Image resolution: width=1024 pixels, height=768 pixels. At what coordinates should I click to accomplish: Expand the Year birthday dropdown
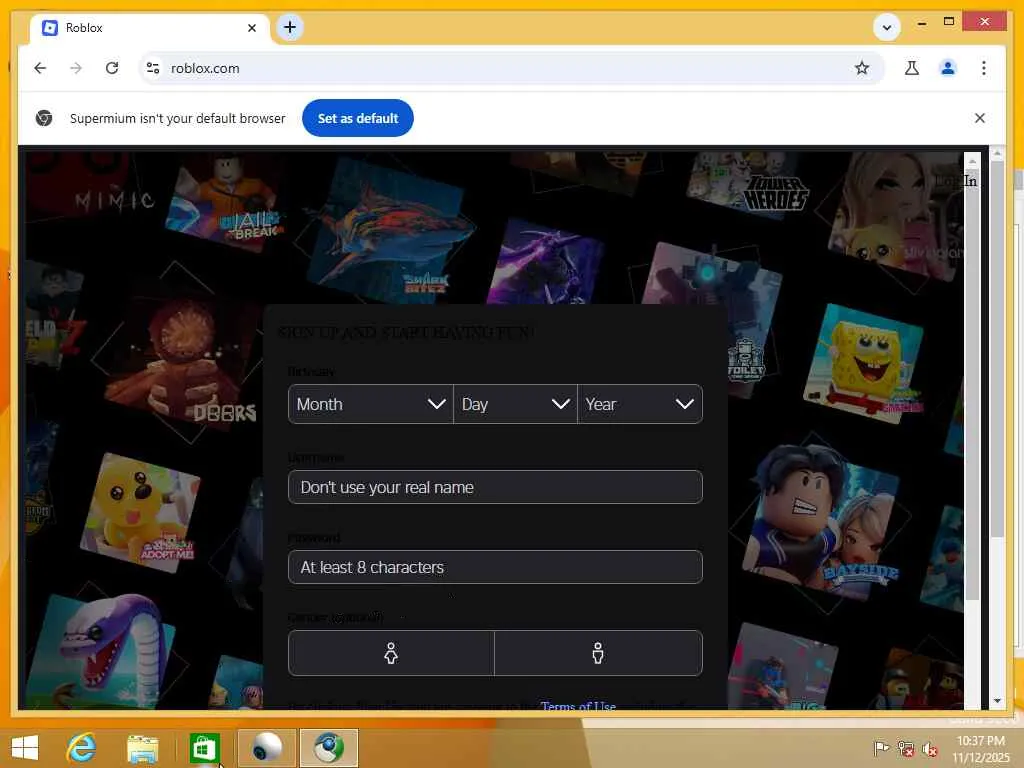[640, 404]
